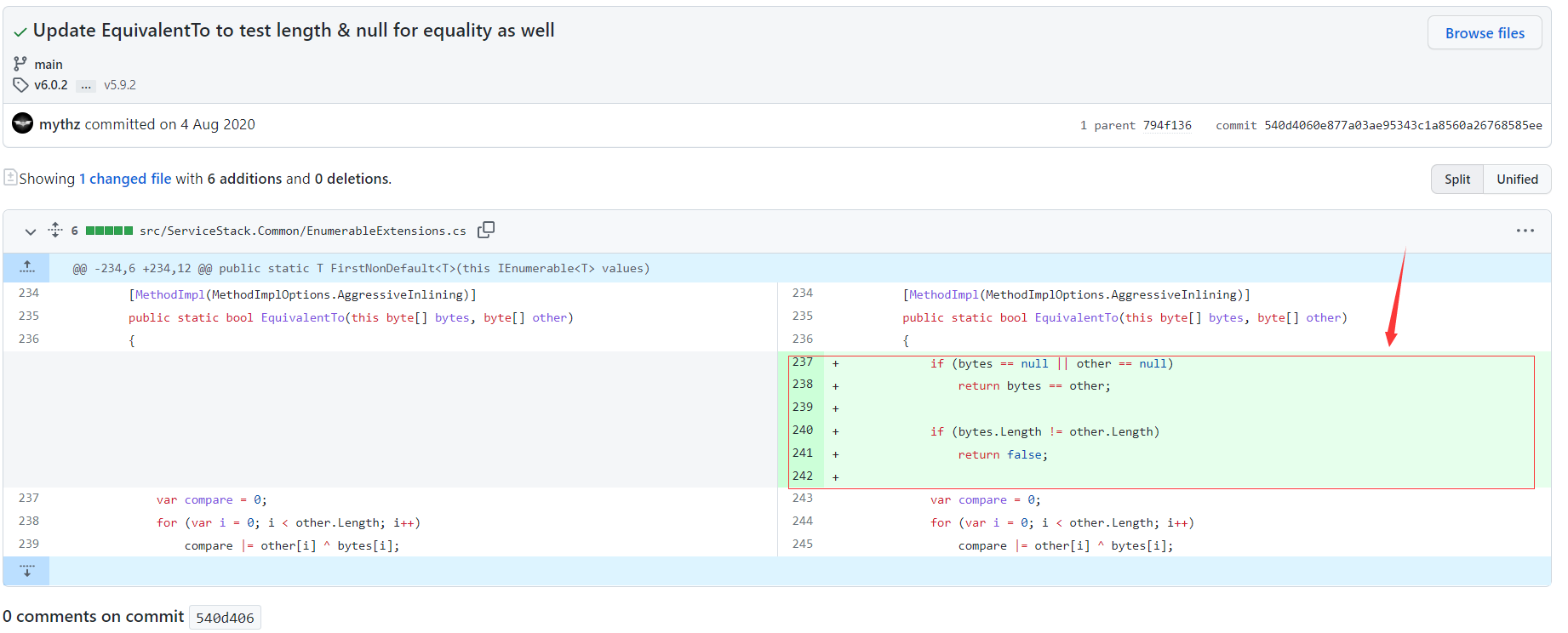Open the '1 changed file' link
The image size is (1568, 633).
point(125,179)
